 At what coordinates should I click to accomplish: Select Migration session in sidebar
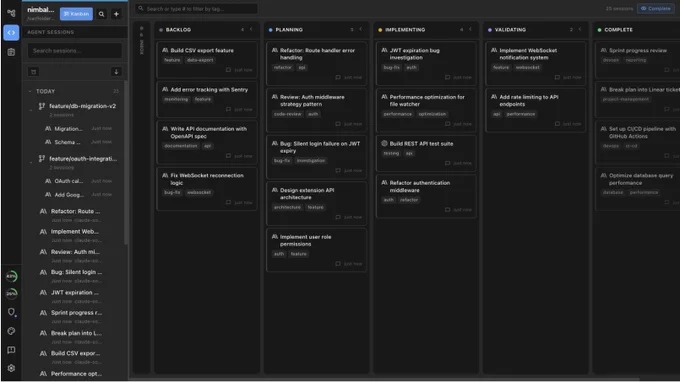click(78, 129)
